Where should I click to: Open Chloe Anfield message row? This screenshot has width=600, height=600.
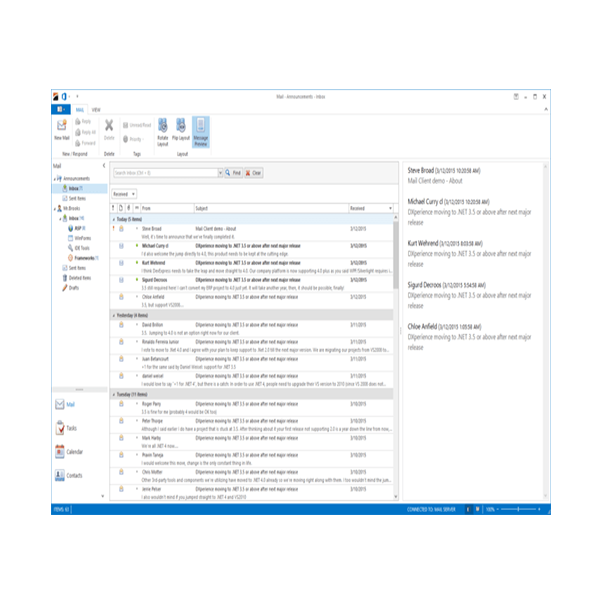pyautogui.click(x=251, y=301)
